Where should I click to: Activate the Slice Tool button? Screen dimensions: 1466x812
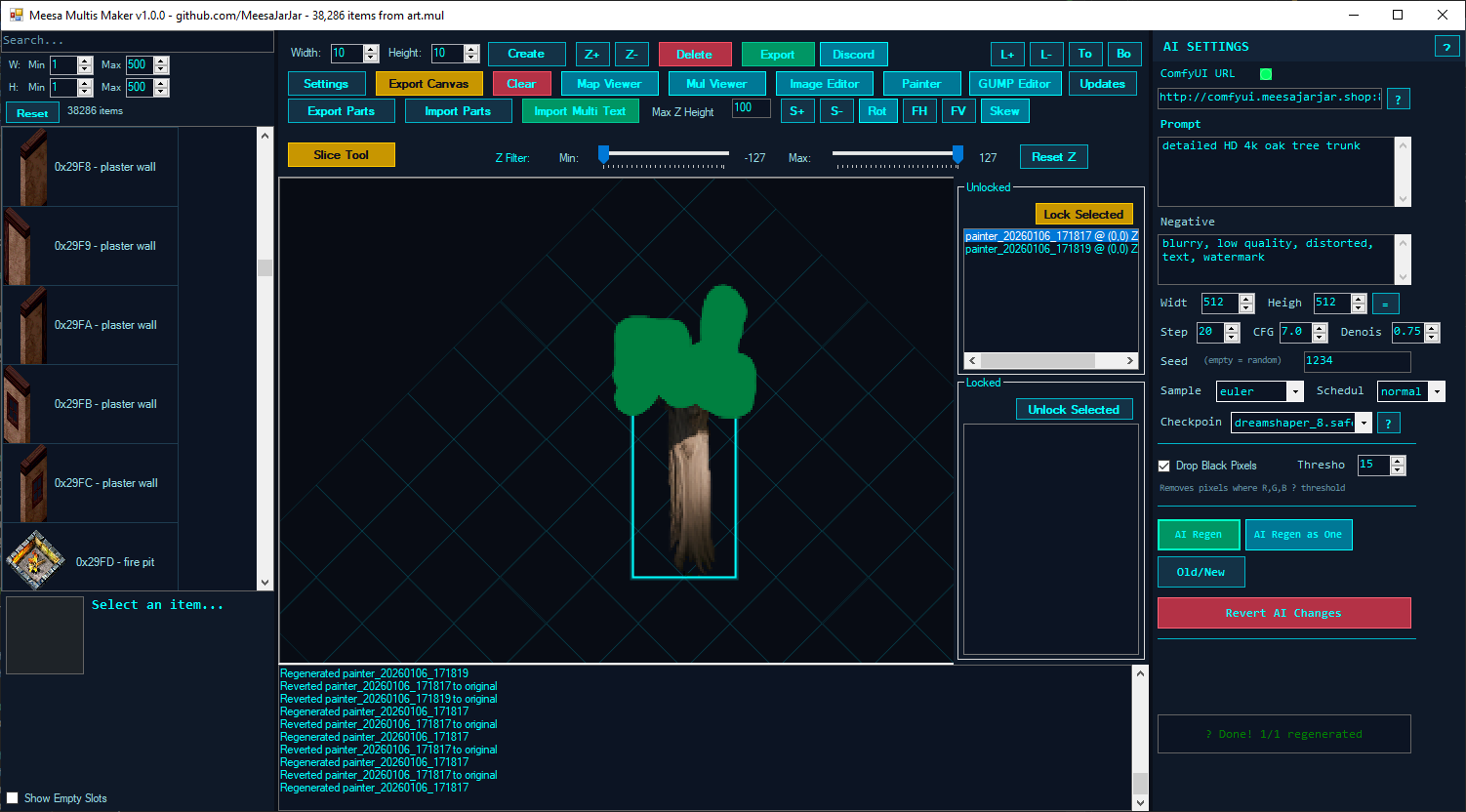tap(342, 155)
